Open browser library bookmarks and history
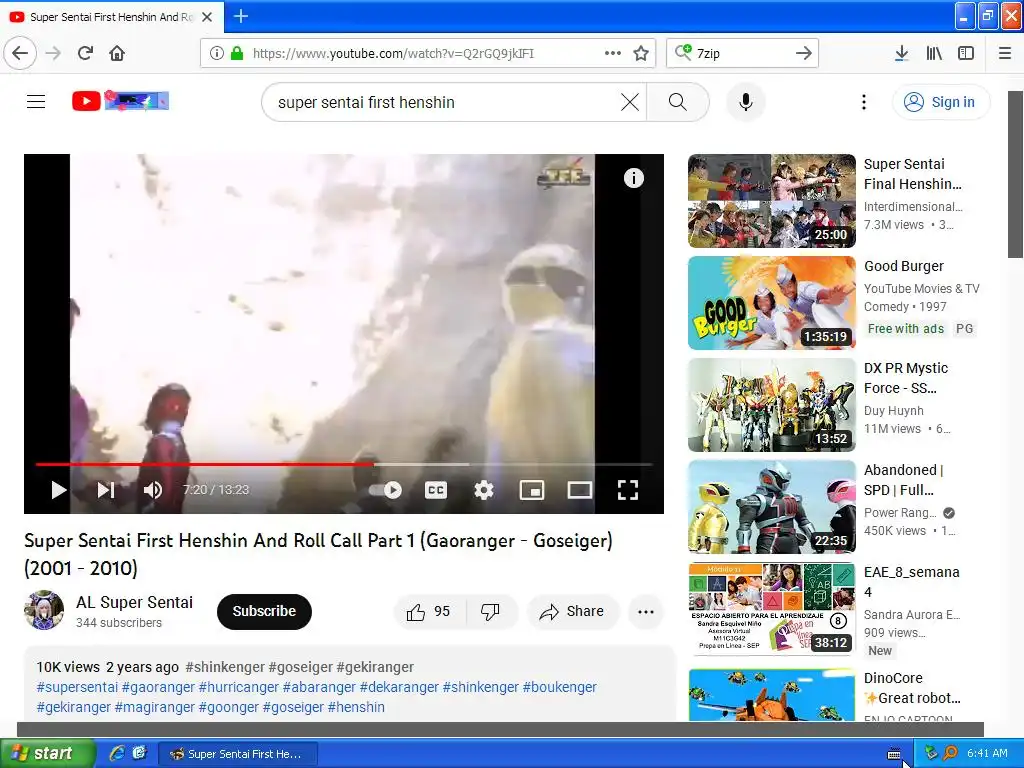The image size is (1024, 768). [x=934, y=53]
